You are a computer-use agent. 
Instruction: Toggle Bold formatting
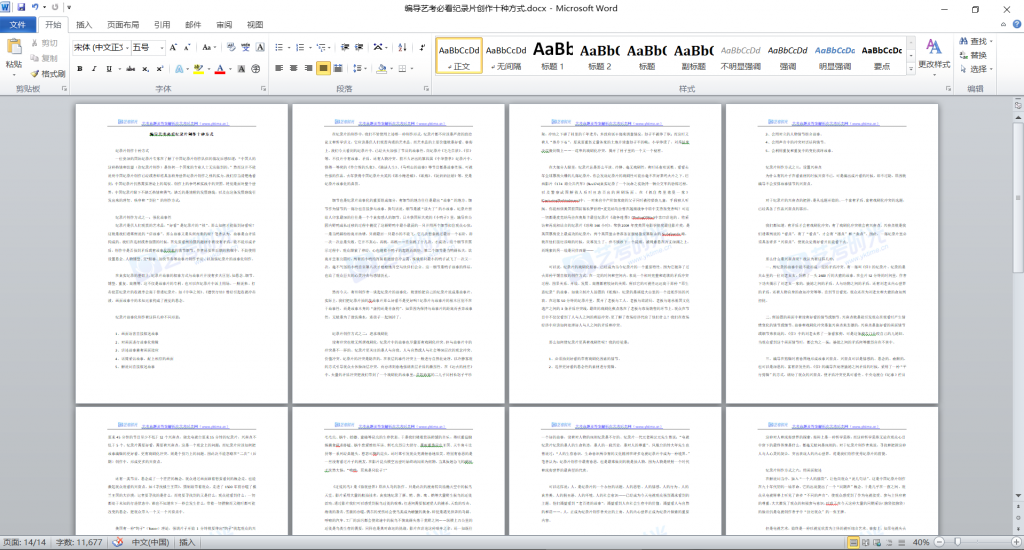click(x=80, y=69)
